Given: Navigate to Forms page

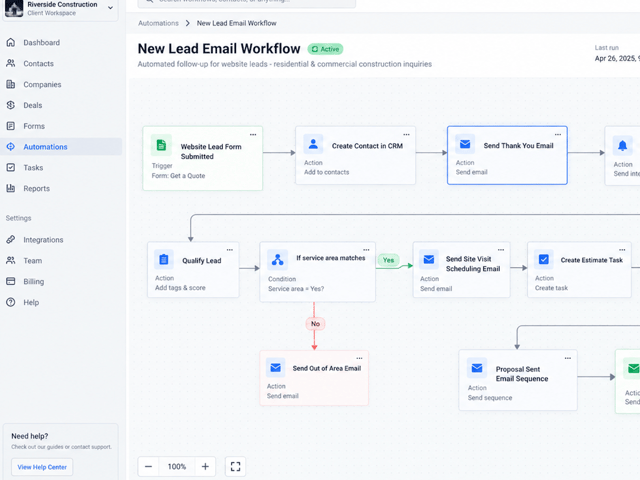Looking at the screenshot, I should (x=61, y=126).
